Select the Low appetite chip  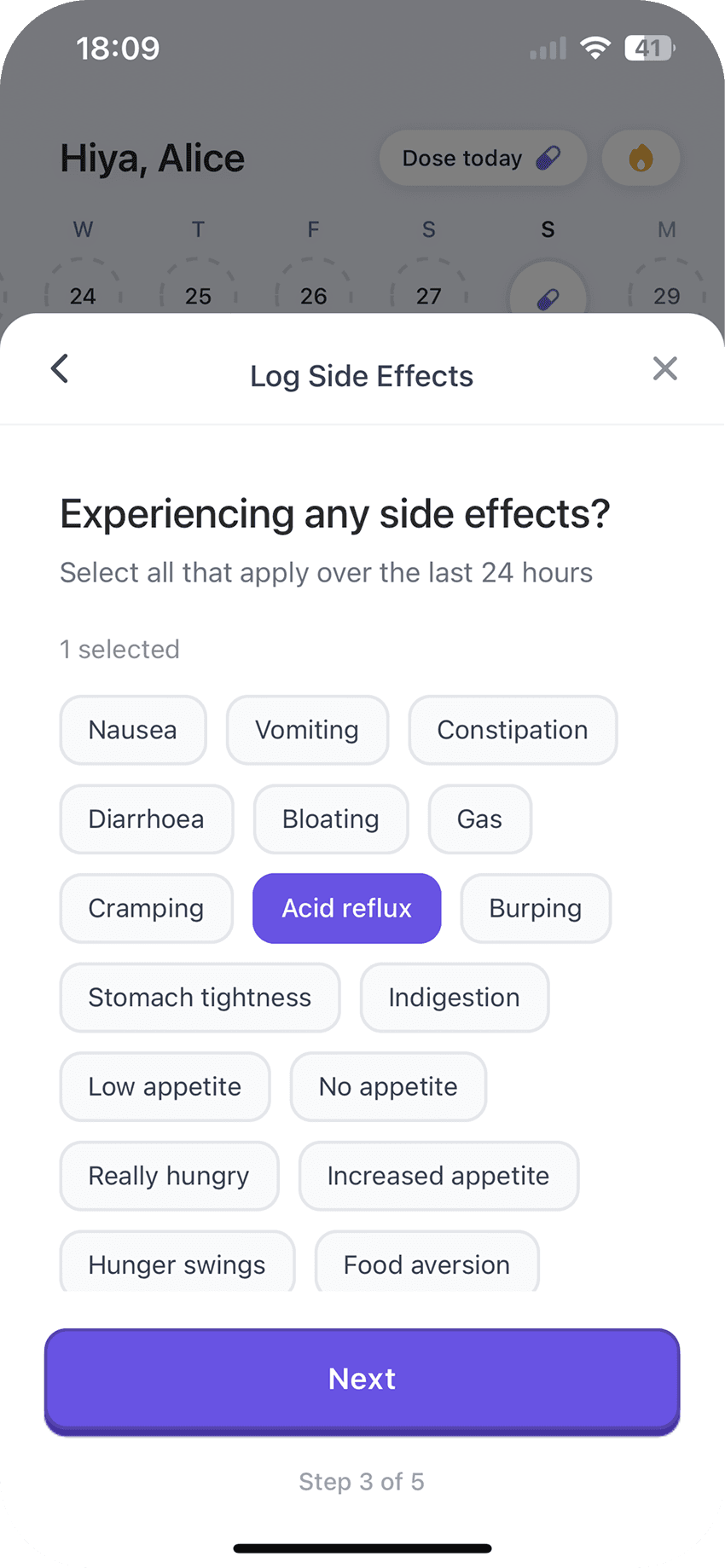point(165,1087)
